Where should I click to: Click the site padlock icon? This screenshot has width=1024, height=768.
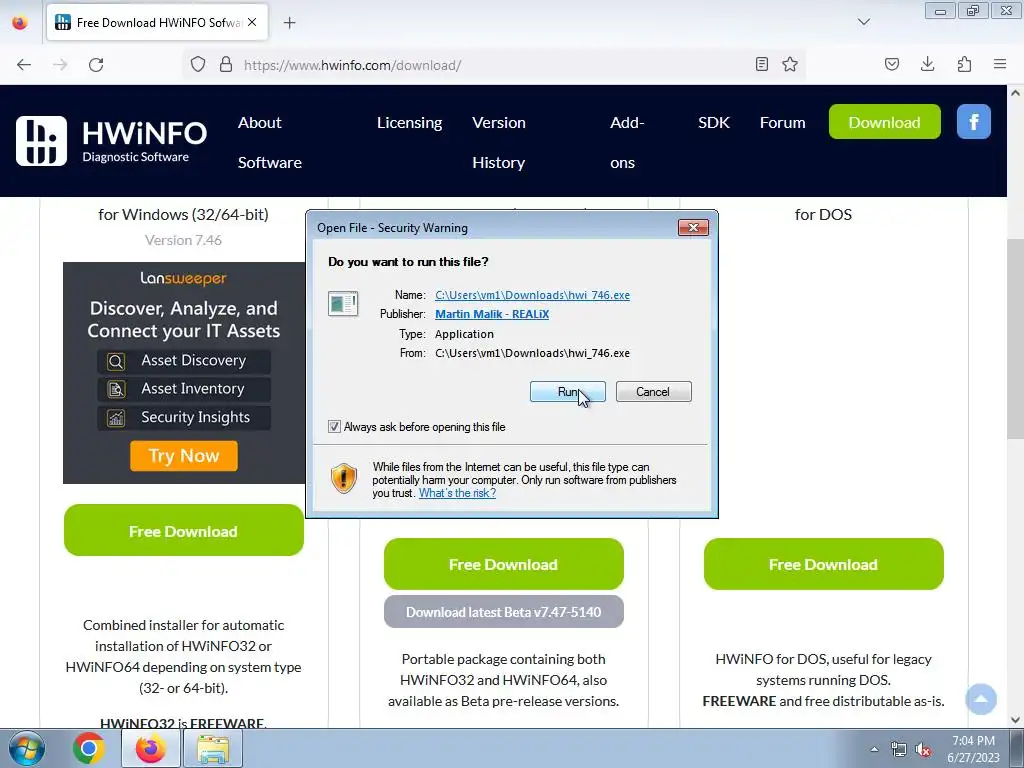226,65
